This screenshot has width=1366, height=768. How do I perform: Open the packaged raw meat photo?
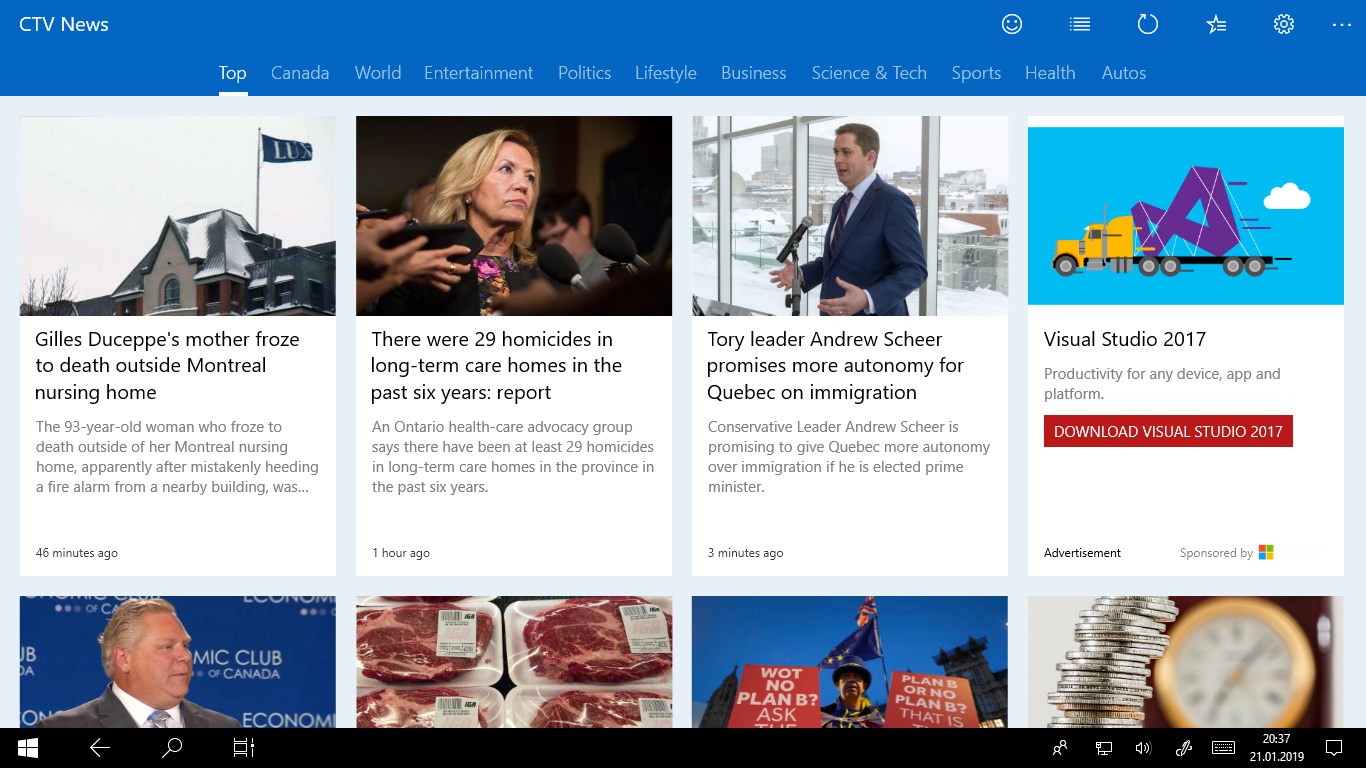click(514, 662)
